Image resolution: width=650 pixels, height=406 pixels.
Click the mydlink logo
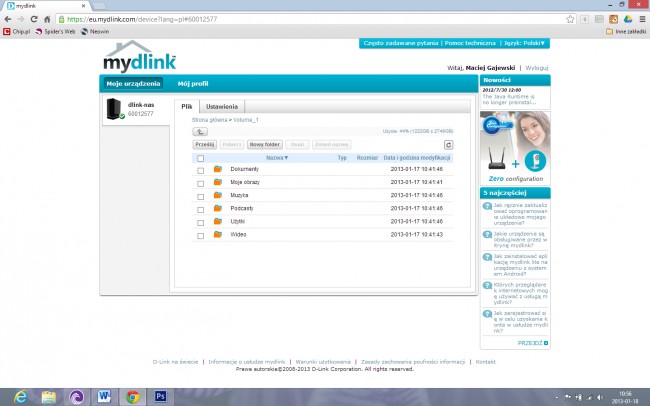tap(140, 57)
